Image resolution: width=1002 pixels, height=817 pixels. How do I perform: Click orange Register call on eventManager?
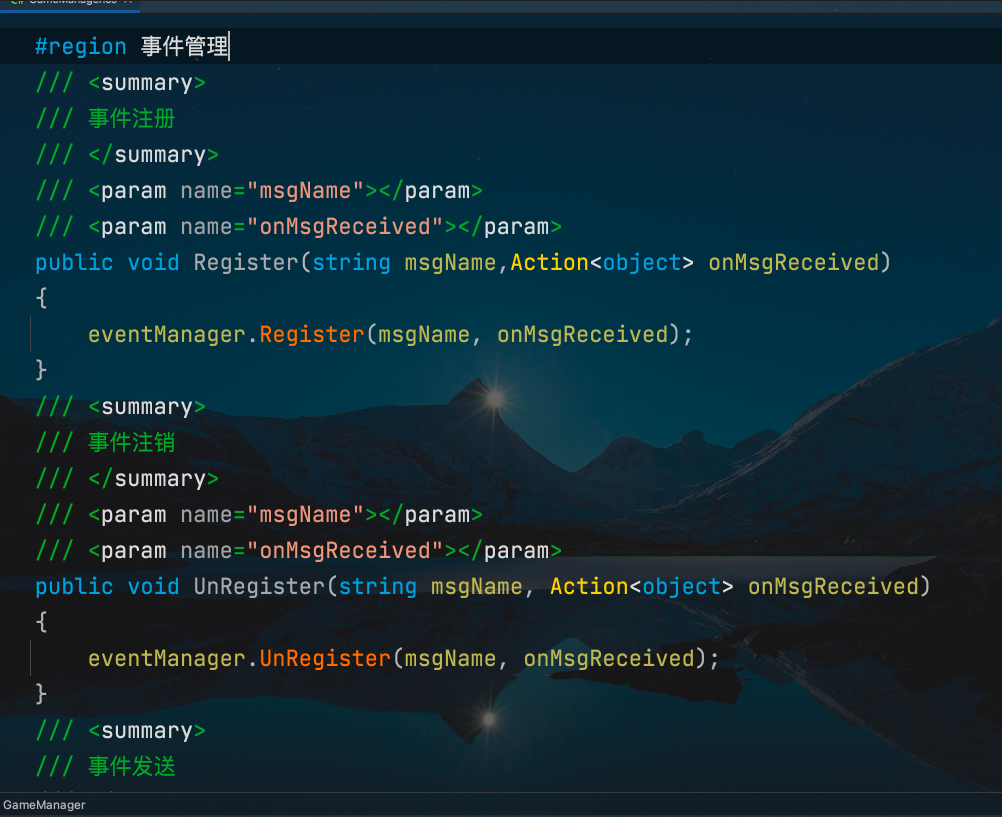312,335
